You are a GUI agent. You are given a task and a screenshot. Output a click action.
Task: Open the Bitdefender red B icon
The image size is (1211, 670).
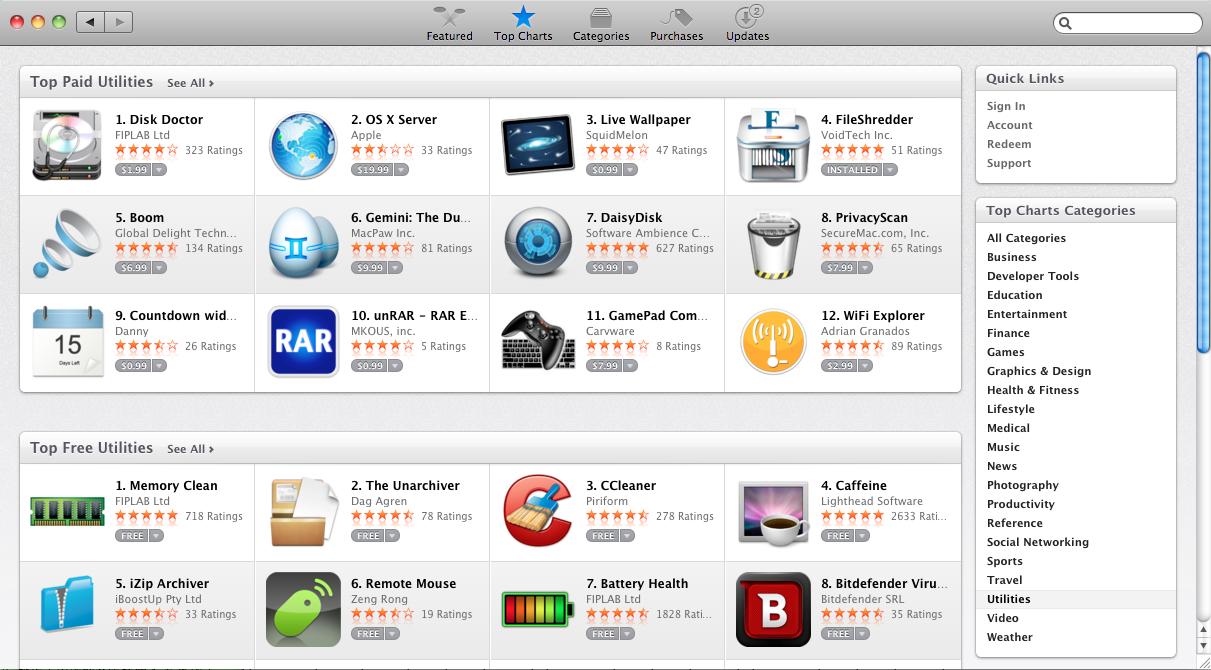pos(773,610)
